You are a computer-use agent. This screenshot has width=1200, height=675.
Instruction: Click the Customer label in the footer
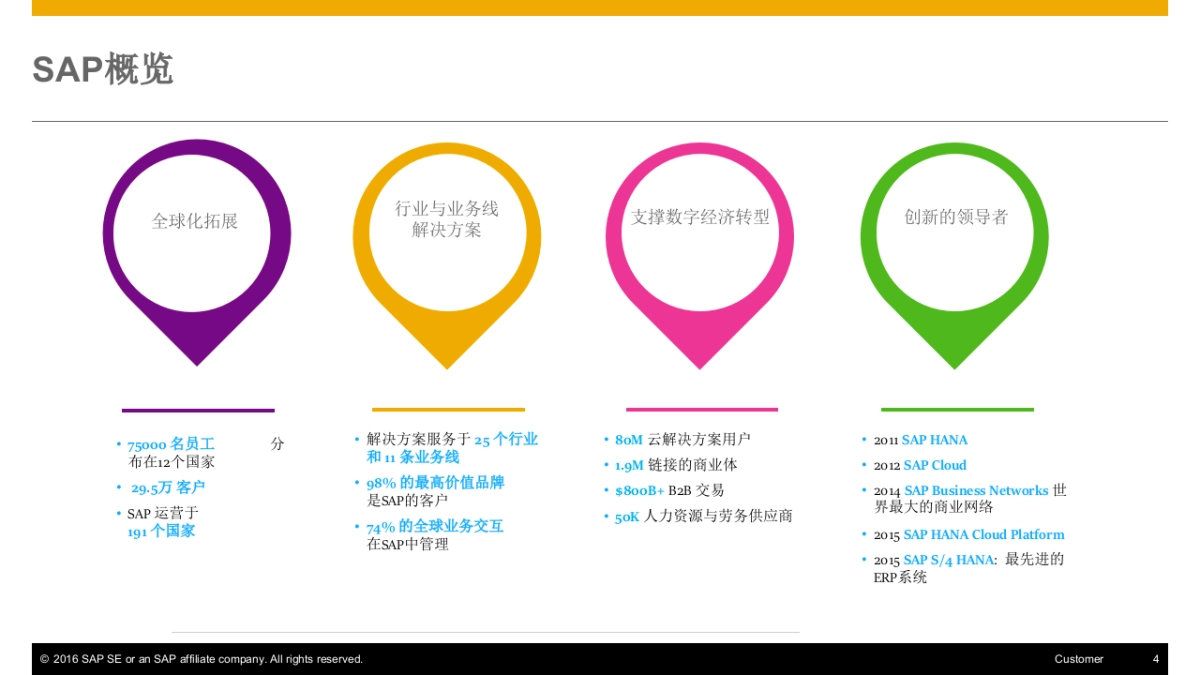tap(1079, 659)
